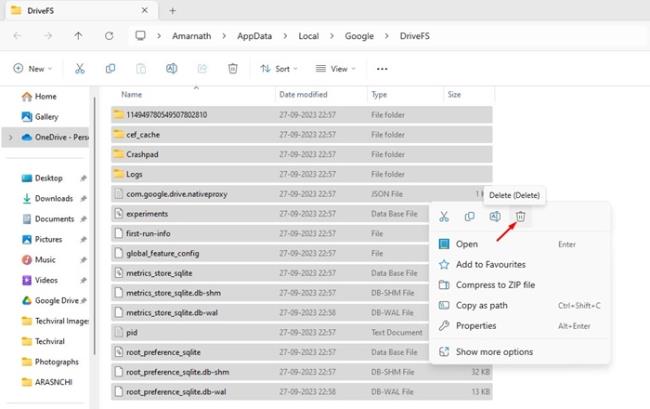Click the Copy icon in context menu
Viewport: 650px width, 409px height.
point(470,216)
